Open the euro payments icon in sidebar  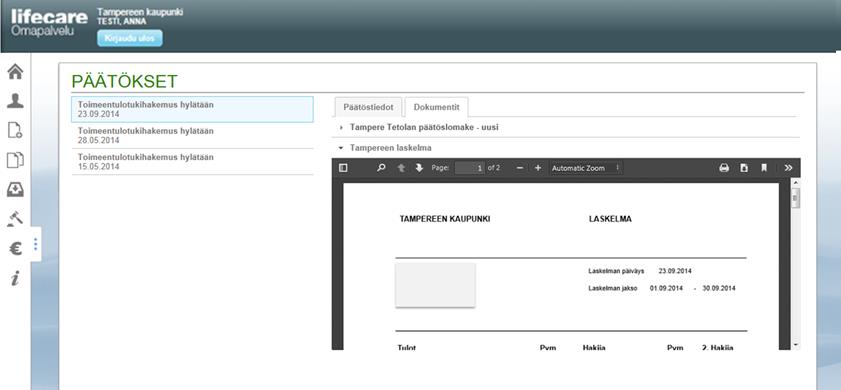click(16, 248)
